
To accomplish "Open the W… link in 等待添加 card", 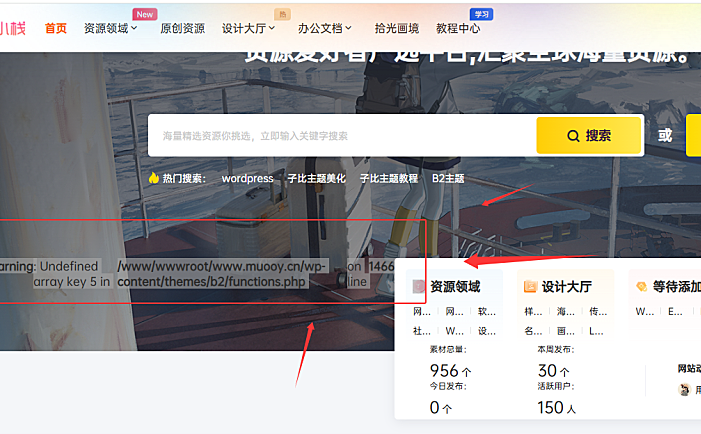I will coord(645,312).
